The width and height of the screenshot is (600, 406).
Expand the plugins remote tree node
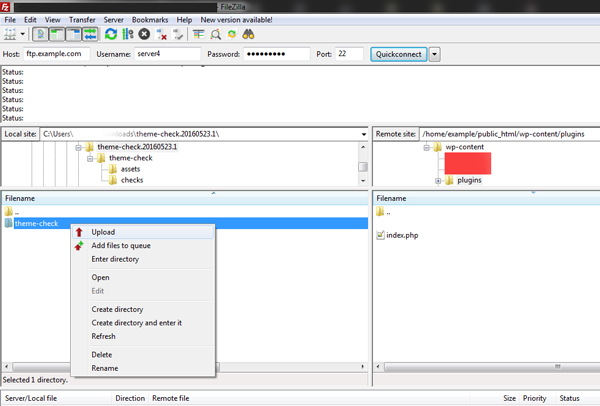[x=438, y=181]
